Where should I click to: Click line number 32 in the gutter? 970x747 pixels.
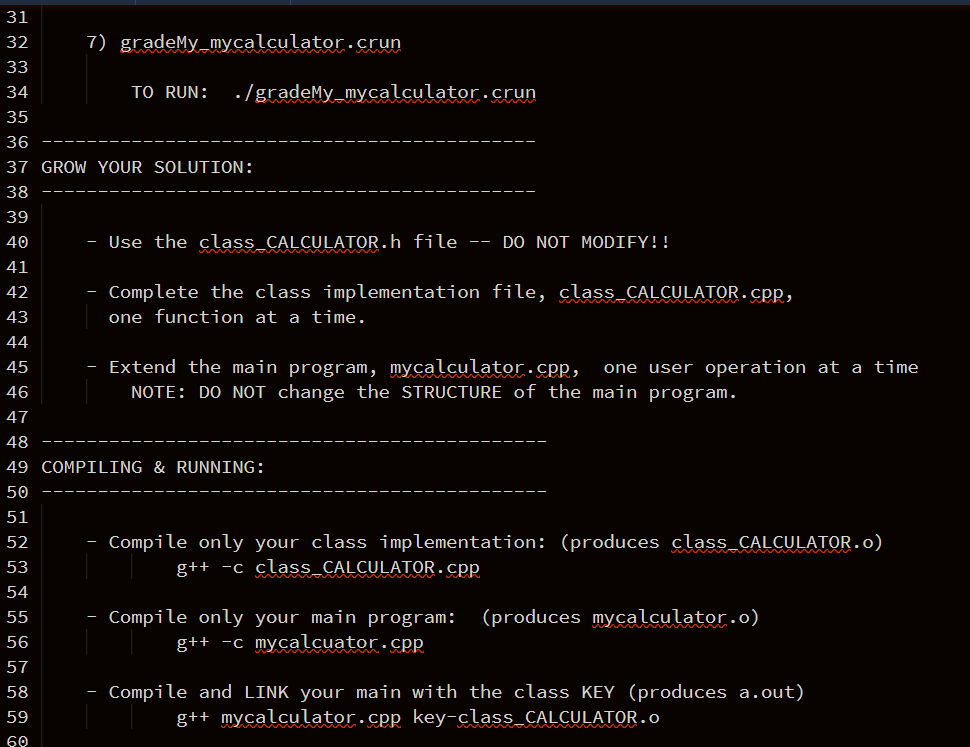(x=17, y=42)
